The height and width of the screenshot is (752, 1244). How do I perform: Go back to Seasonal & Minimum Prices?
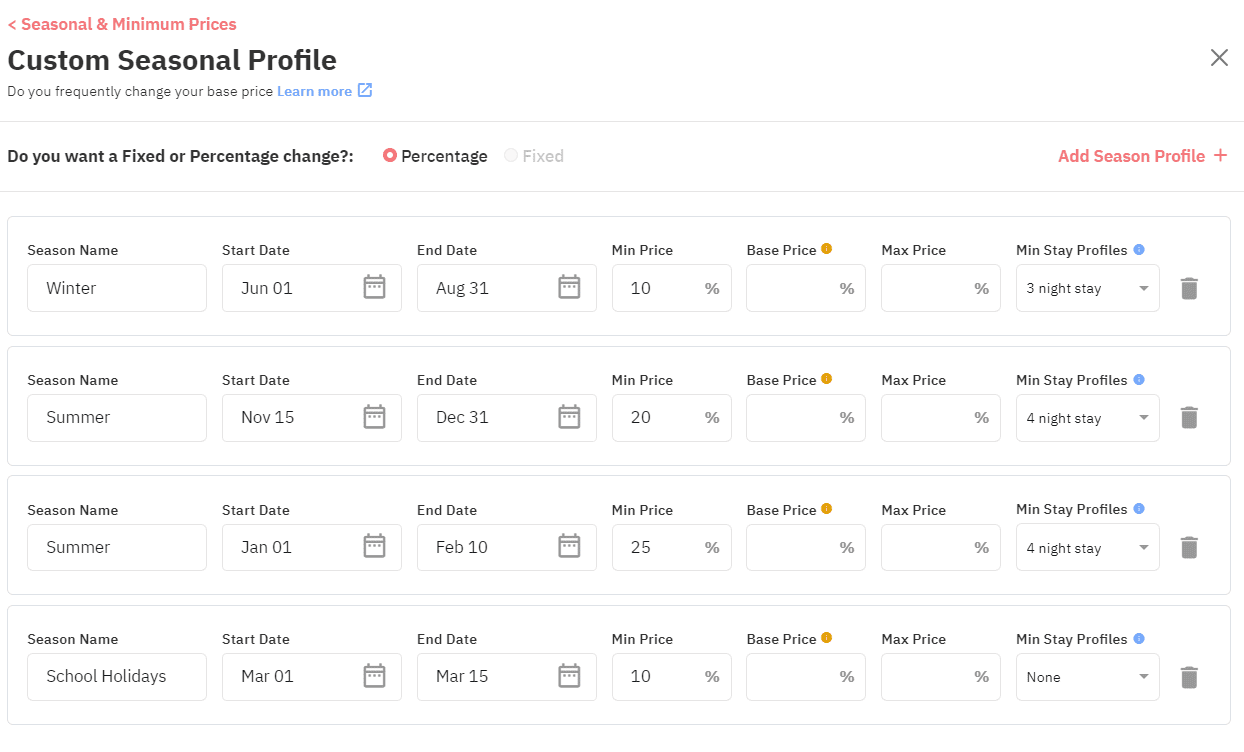[x=122, y=24]
